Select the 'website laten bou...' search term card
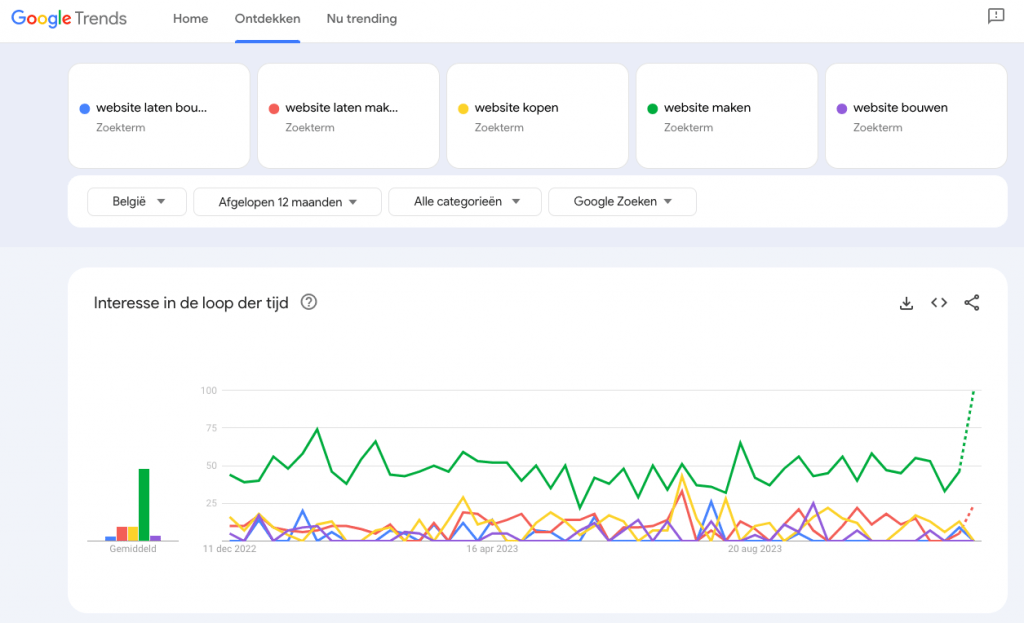Screen dimensions: 1024x623 (159, 116)
